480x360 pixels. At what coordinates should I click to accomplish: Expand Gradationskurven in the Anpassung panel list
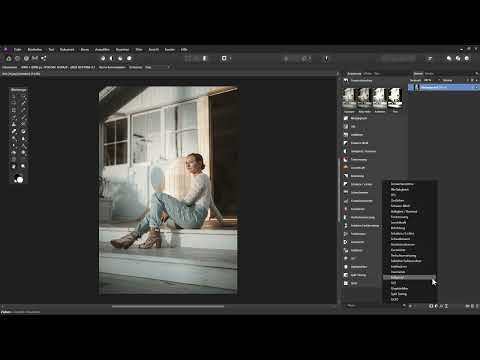(362, 201)
